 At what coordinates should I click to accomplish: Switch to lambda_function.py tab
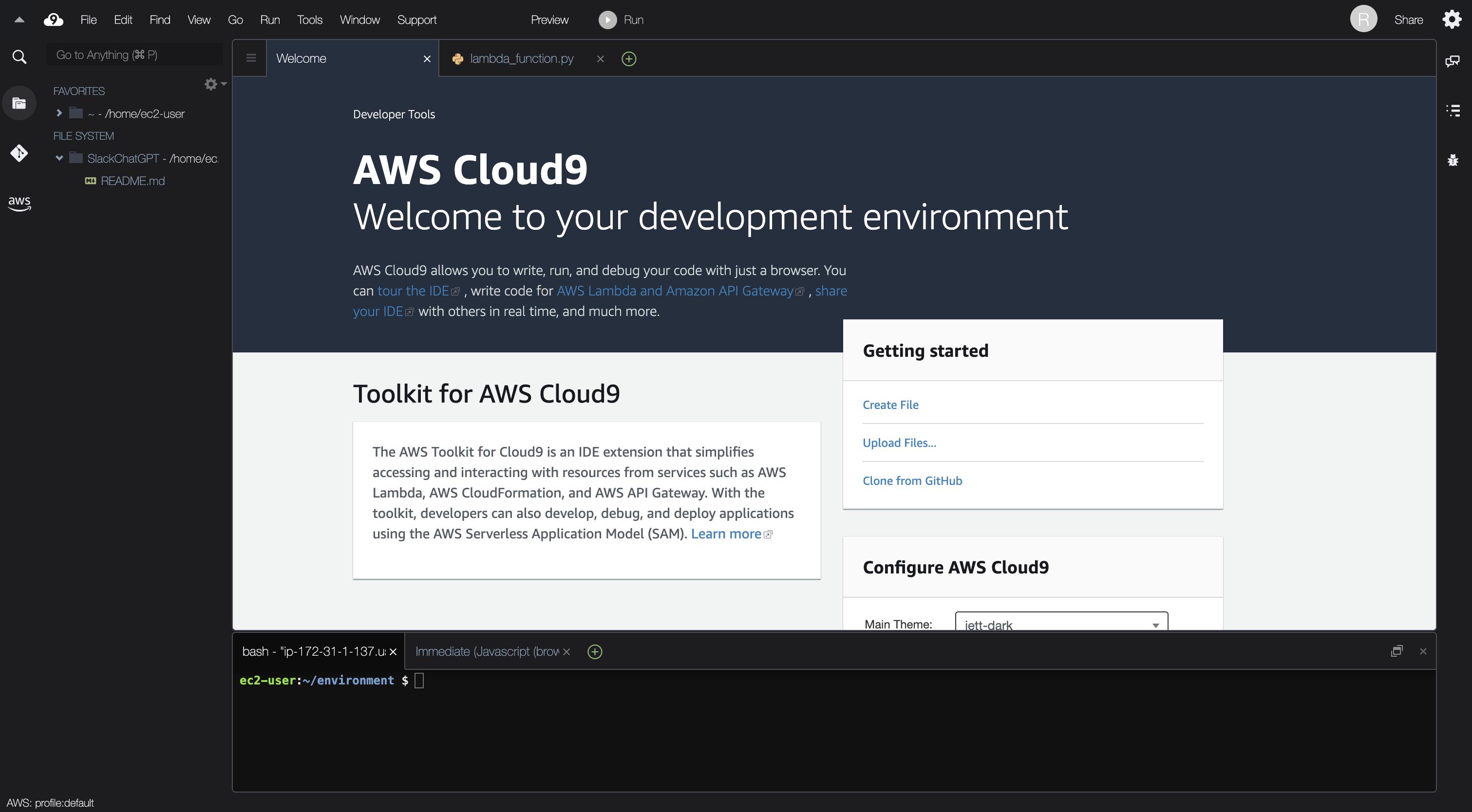(x=521, y=58)
